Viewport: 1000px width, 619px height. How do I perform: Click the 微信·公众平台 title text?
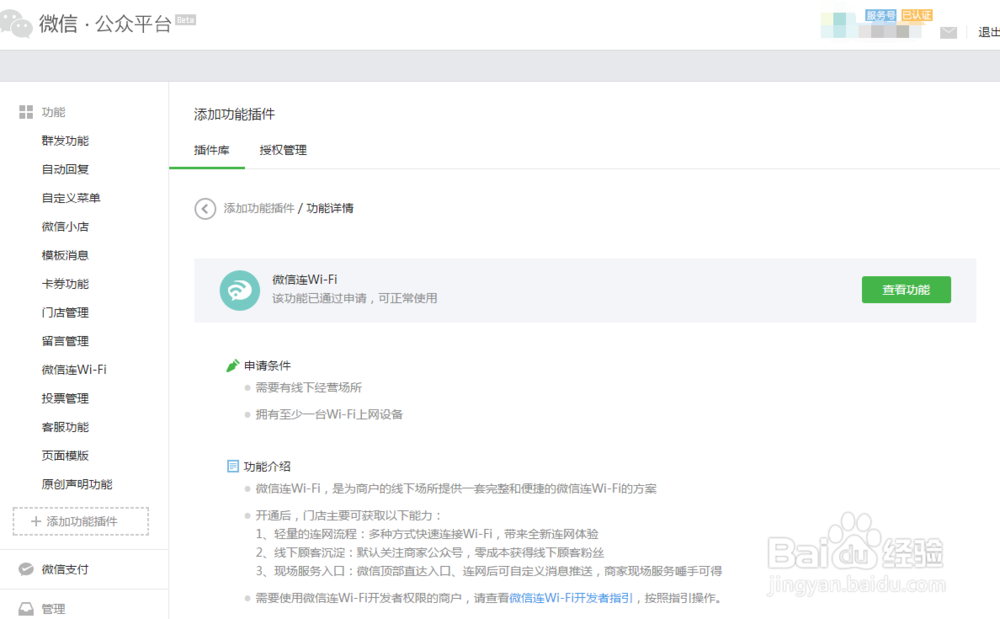coord(105,24)
